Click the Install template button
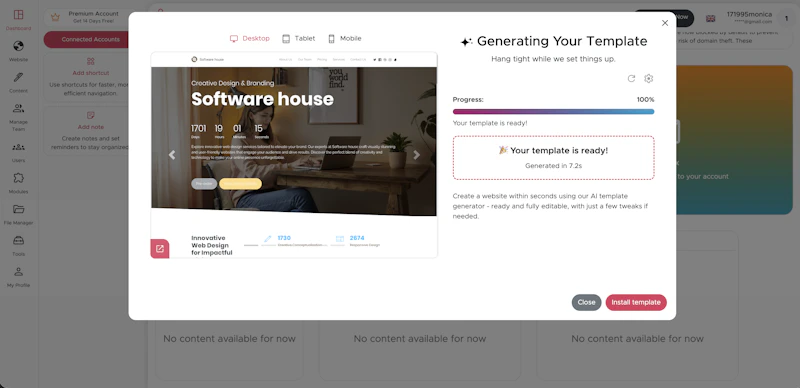Screen dimensions: 800x388 coord(636,302)
